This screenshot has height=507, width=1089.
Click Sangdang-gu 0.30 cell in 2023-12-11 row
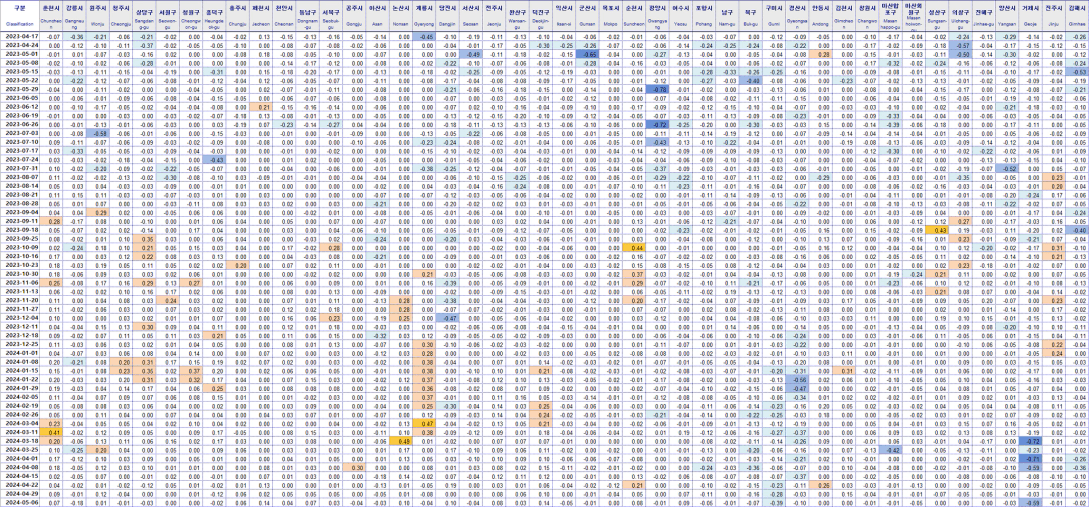coord(145,326)
